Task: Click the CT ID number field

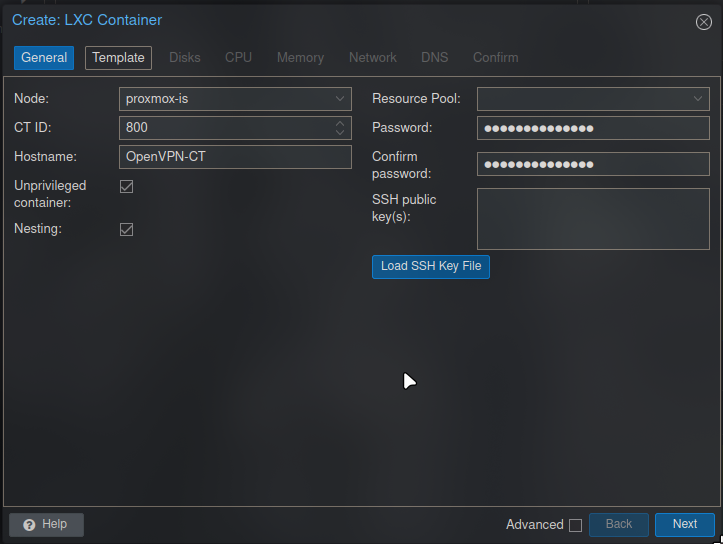Action: (x=225, y=128)
